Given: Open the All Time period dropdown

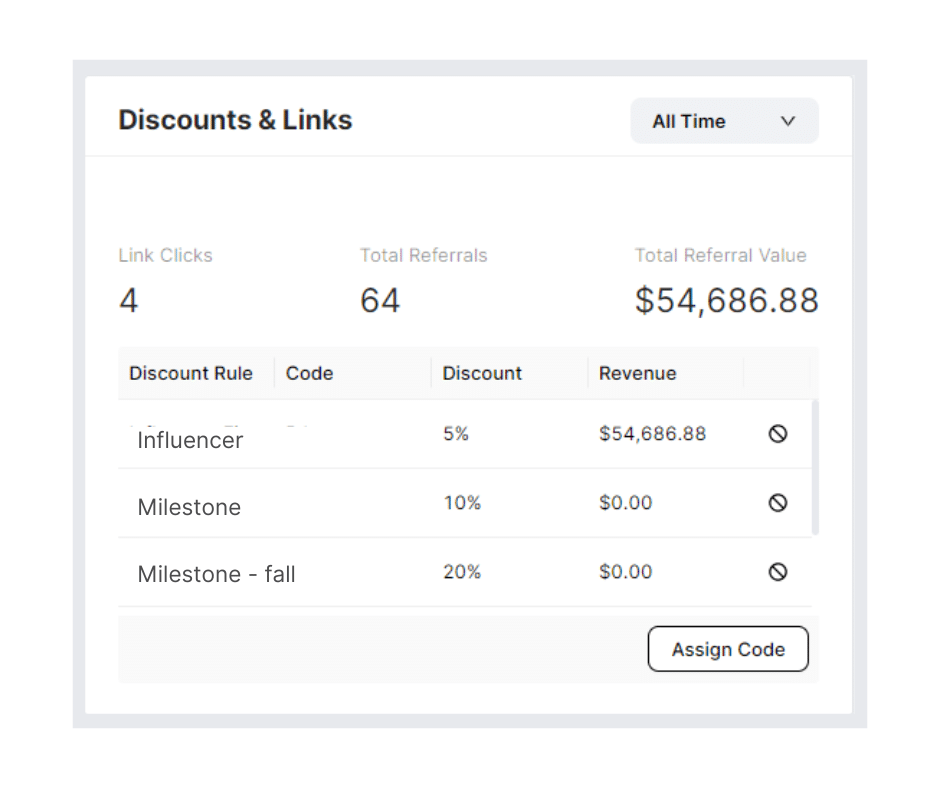Looking at the screenshot, I should tap(724, 121).
